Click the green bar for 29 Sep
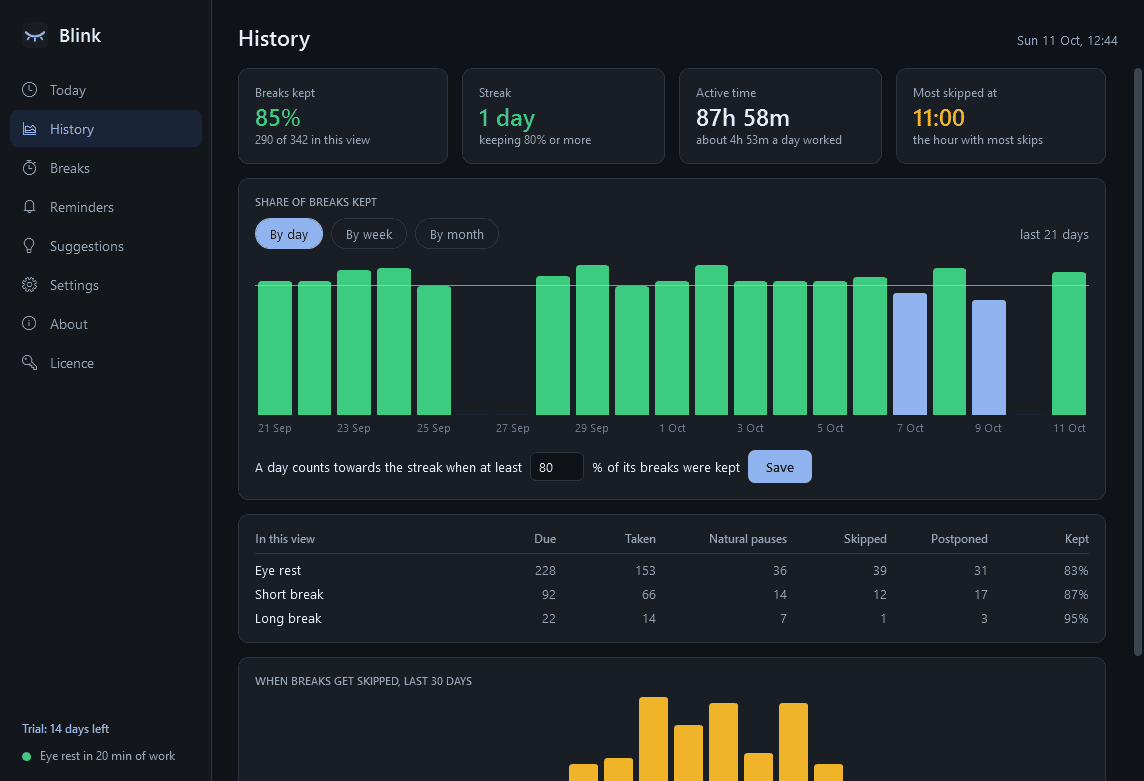This screenshot has width=1144, height=781. (x=592, y=340)
